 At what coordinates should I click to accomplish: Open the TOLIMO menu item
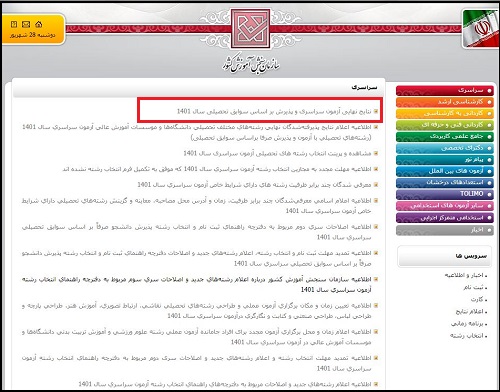pos(445,194)
